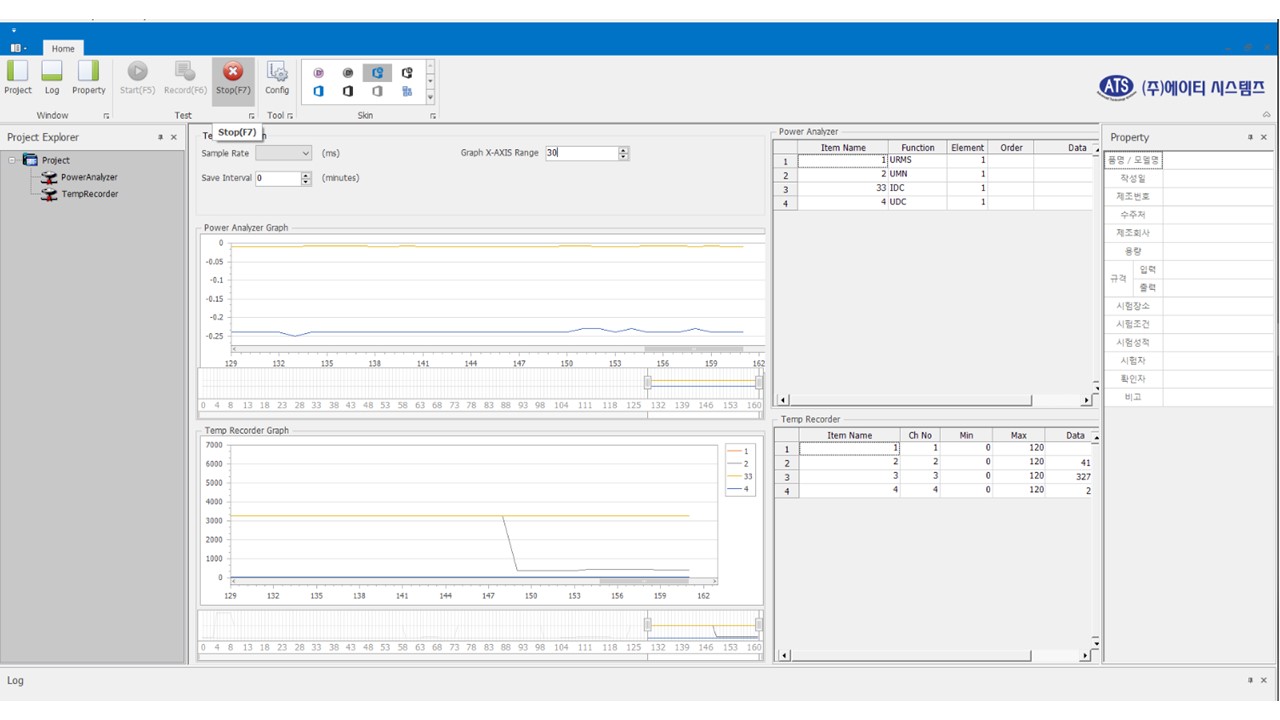
Task: Click the Record(F6) ribbon button
Action: pyautogui.click(x=185, y=77)
